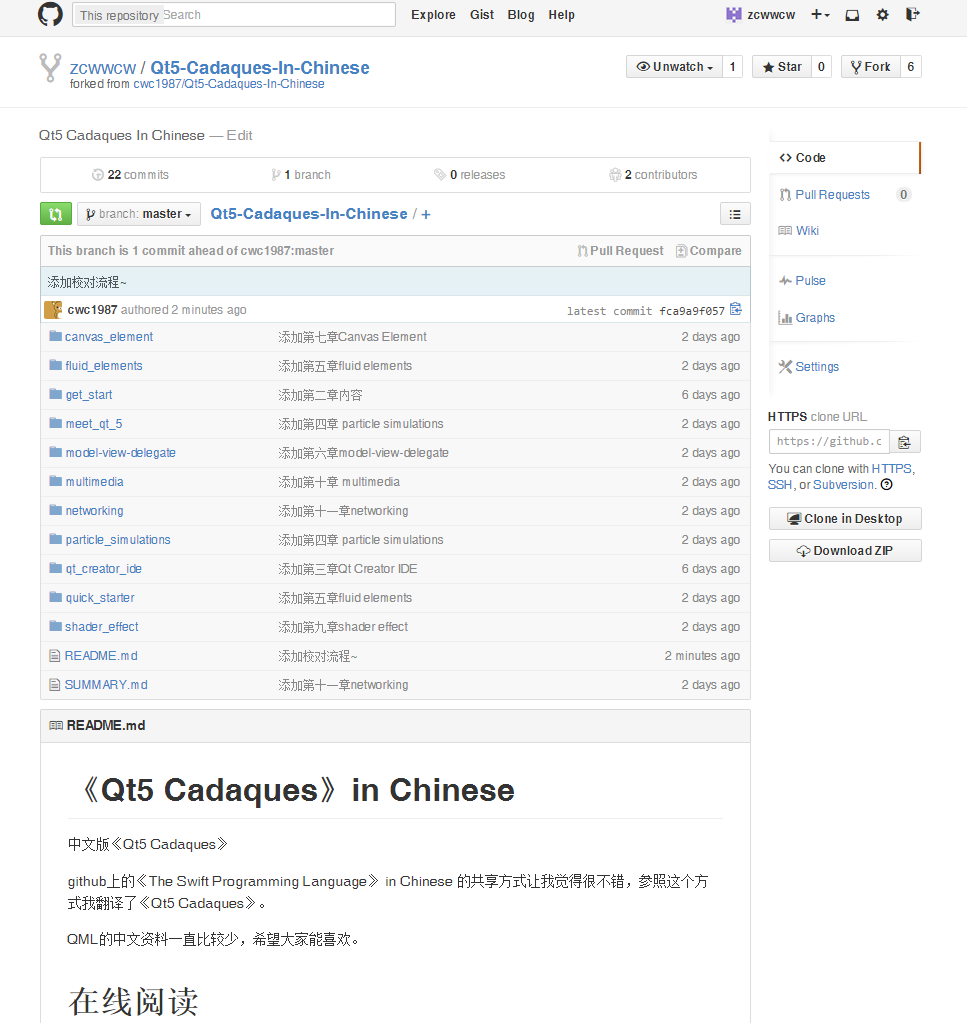Click the zcwwcw user avatar
Viewport: 967px width, 1023px height.
[733, 14]
